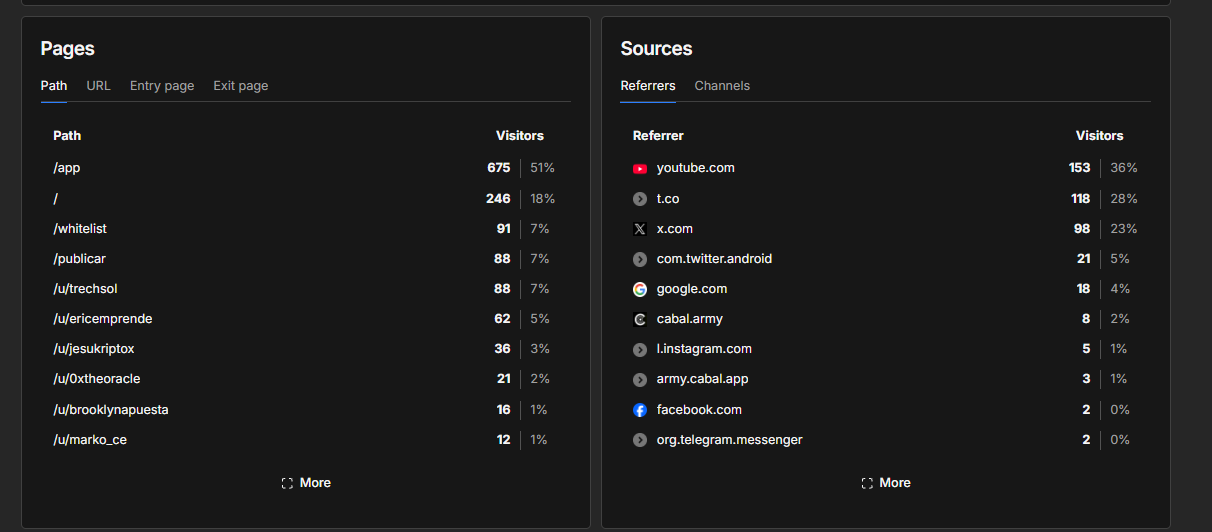The width and height of the screenshot is (1212, 532).
Task: Click the Referrer column header
Action: click(x=658, y=136)
